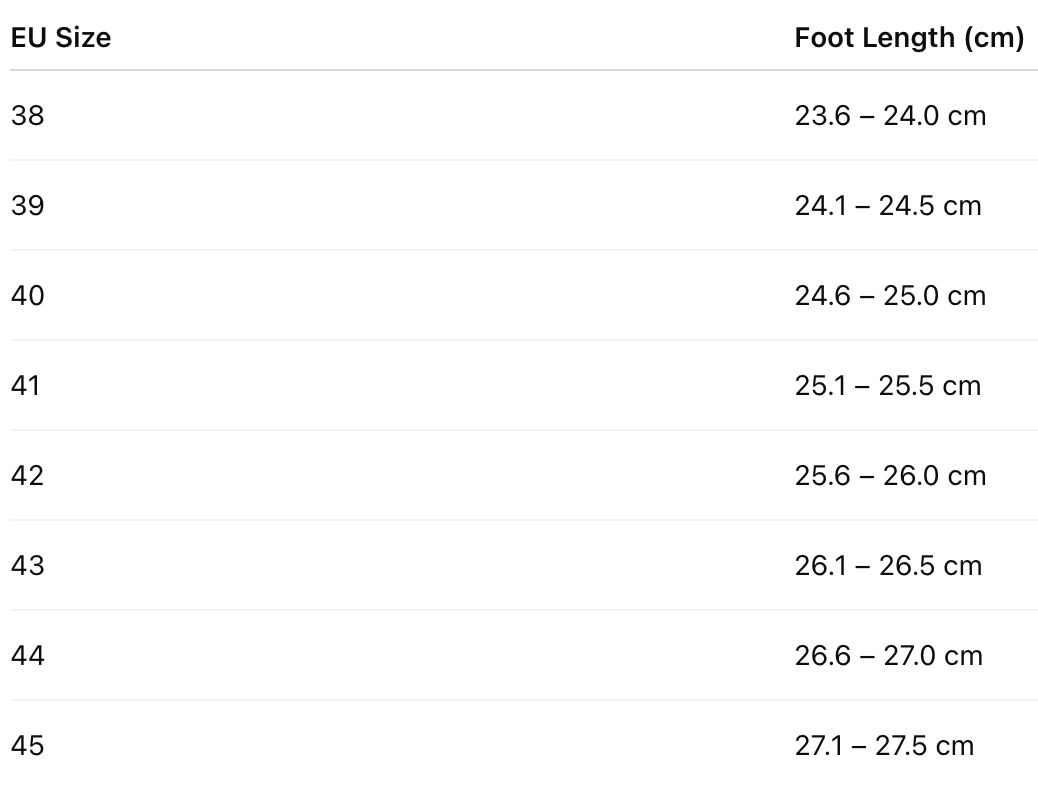Select EU size 38 cell
Viewport: 1038px width, 786px height.
tap(28, 116)
